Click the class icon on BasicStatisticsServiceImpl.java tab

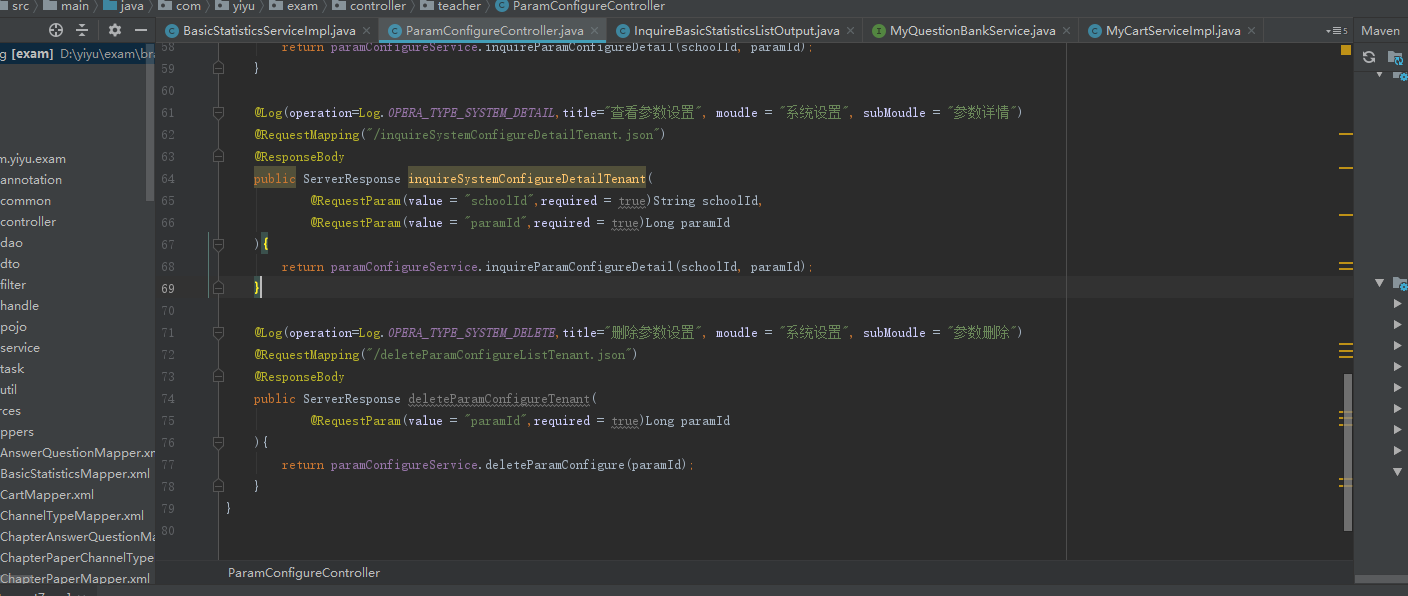coord(172,31)
